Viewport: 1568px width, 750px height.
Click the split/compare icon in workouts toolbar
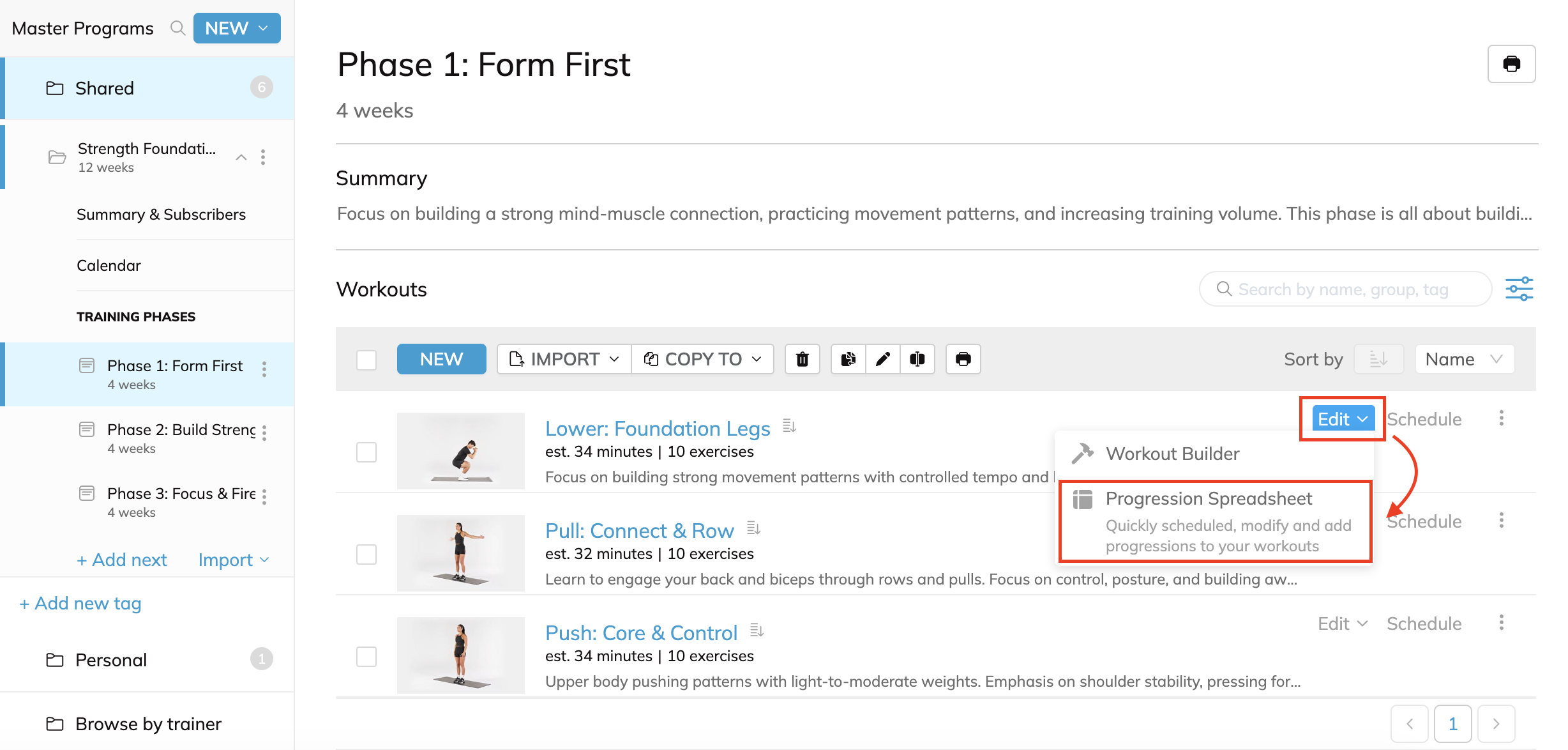(x=917, y=359)
